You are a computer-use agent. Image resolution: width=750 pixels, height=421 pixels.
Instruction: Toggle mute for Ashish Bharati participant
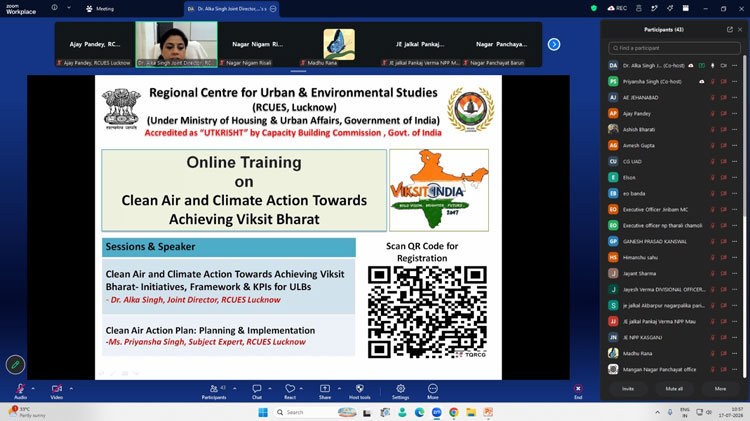click(713, 130)
